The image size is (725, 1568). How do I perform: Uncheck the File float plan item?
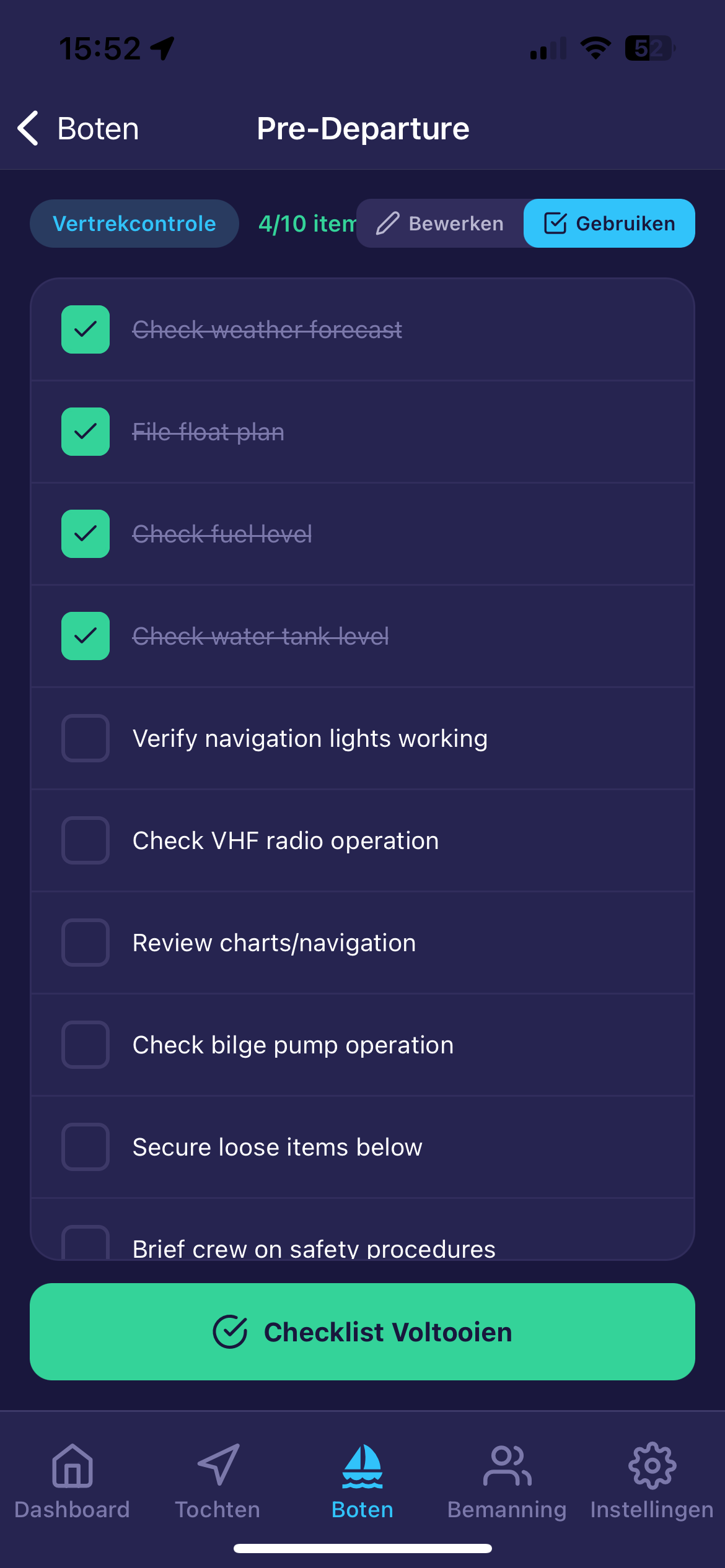[x=85, y=432]
